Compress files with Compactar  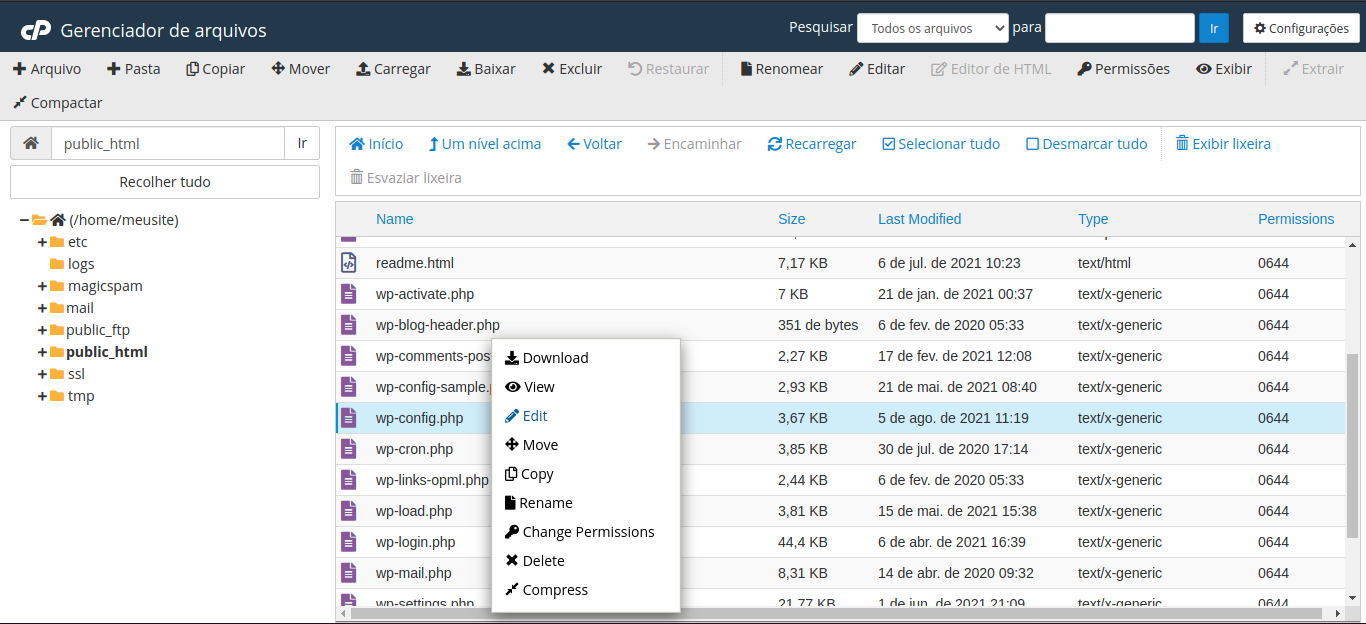coord(58,103)
